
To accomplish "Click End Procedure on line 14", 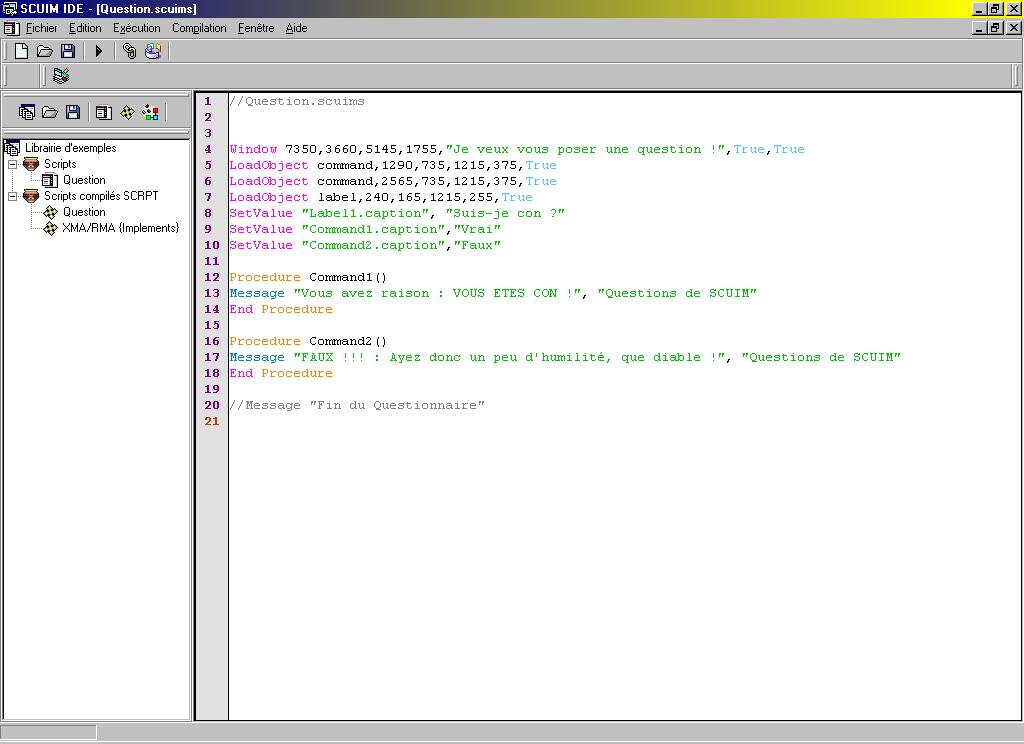I will [281, 310].
